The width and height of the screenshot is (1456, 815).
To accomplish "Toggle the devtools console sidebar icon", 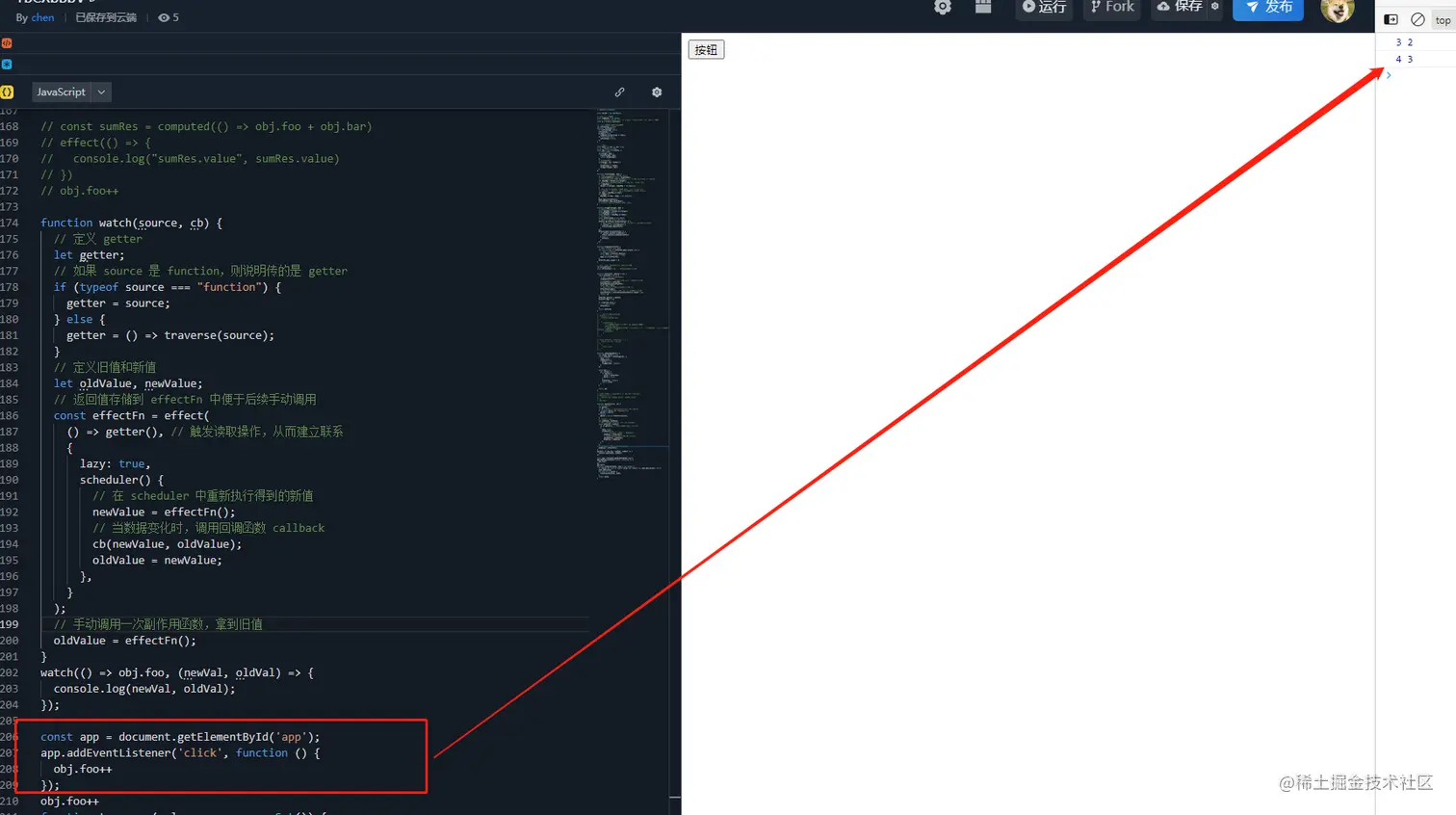I will (1391, 19).
